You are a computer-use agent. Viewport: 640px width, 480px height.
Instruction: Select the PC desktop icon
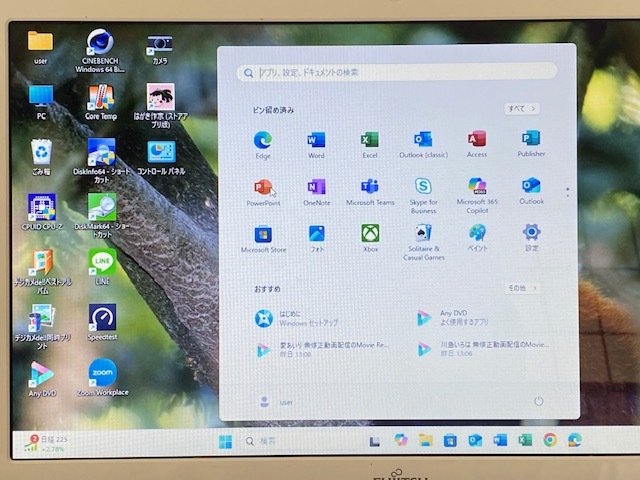click(x=41, y=102)
